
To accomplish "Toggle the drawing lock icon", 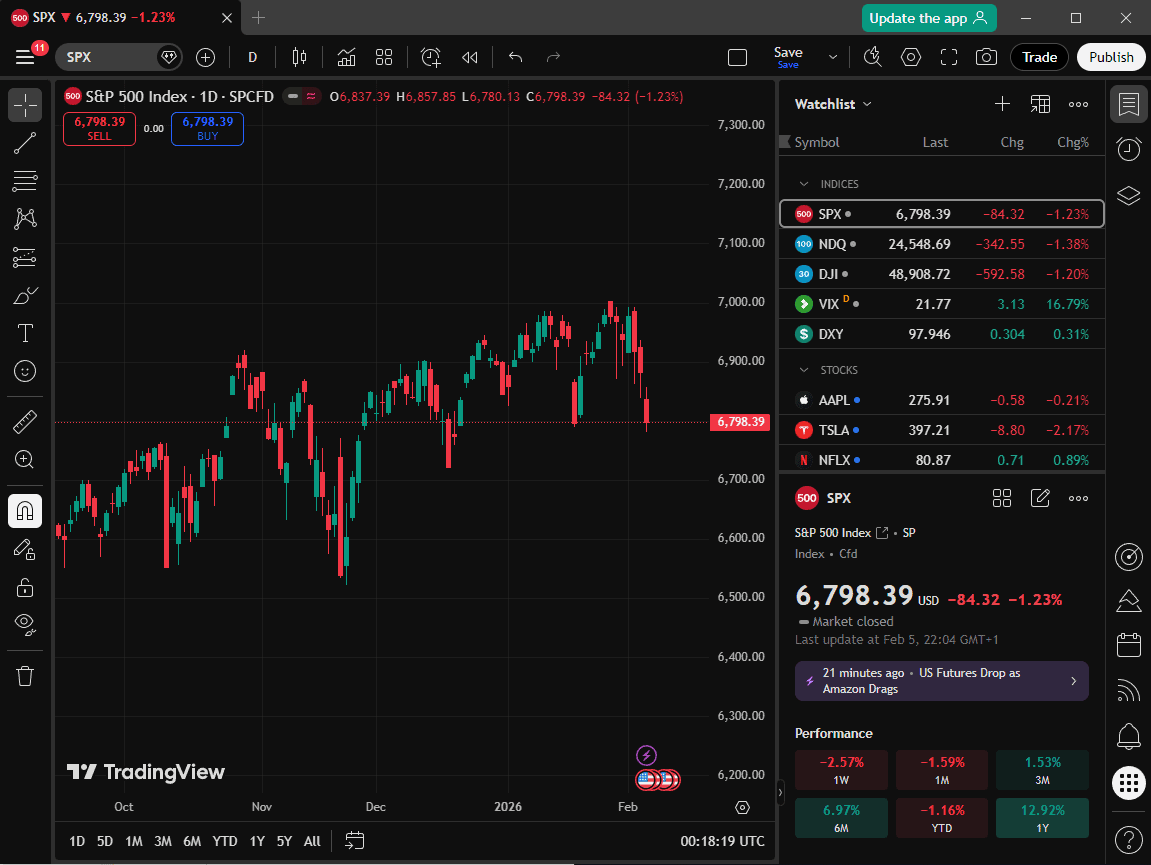I will 24,587.
